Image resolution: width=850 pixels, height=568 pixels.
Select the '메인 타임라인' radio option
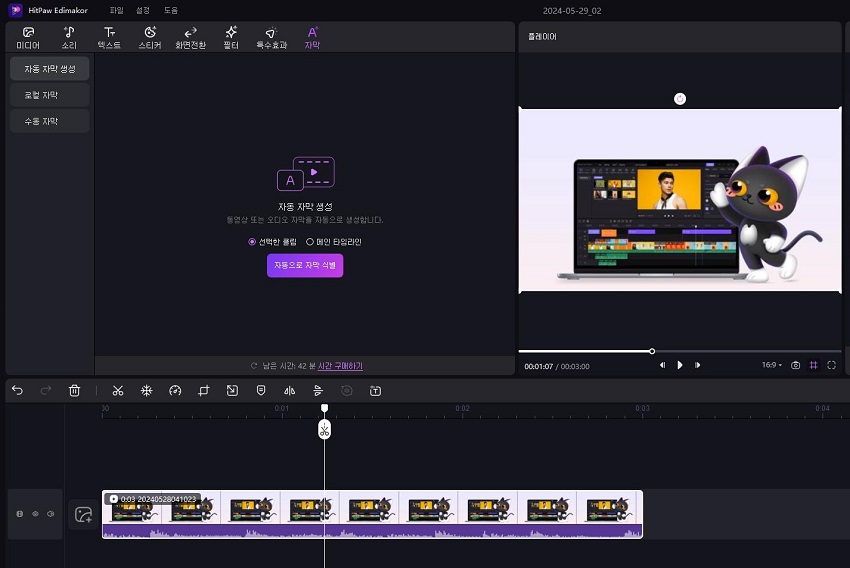click(x=310, y=242)
